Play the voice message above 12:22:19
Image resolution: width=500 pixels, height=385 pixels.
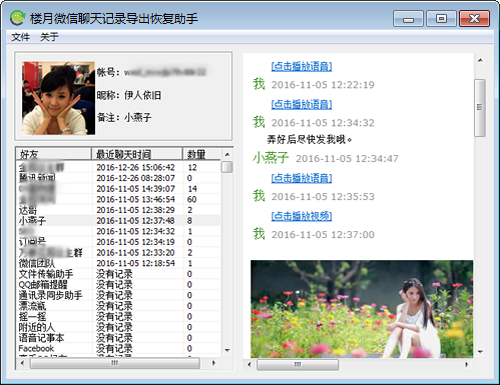pos(302,66)
